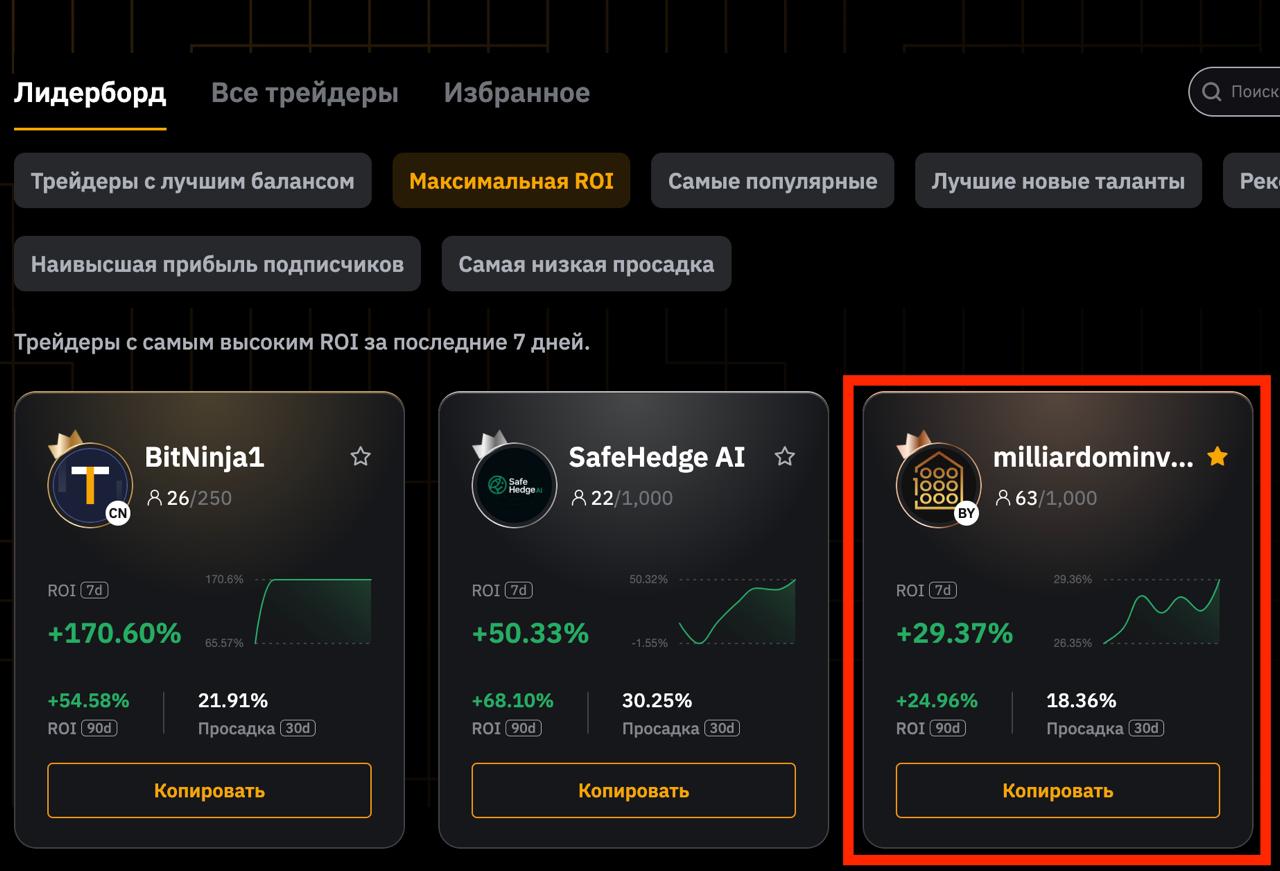The height and width of the screenshot is (871, 1280).
Task: Click BitNinja1 followers count icon
Action: pos(154,498)
